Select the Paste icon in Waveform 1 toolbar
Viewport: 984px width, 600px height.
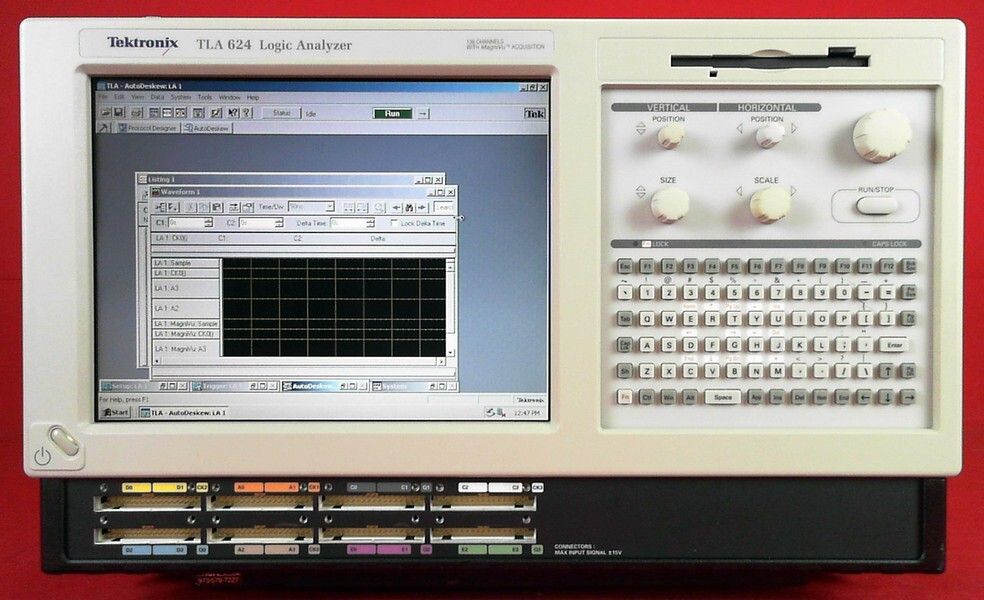[x=217, y=207]
